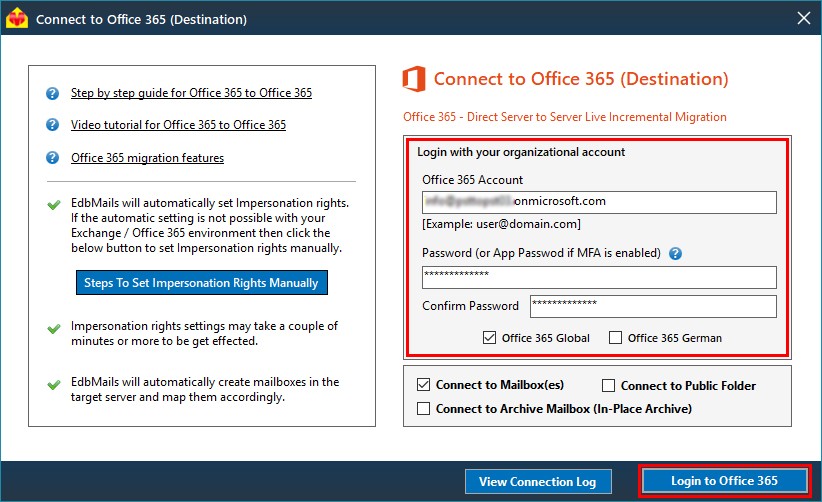822x502 pixels.
Task: Close the Connect to Office 365 dialog
Action: [x=804, y=18]
